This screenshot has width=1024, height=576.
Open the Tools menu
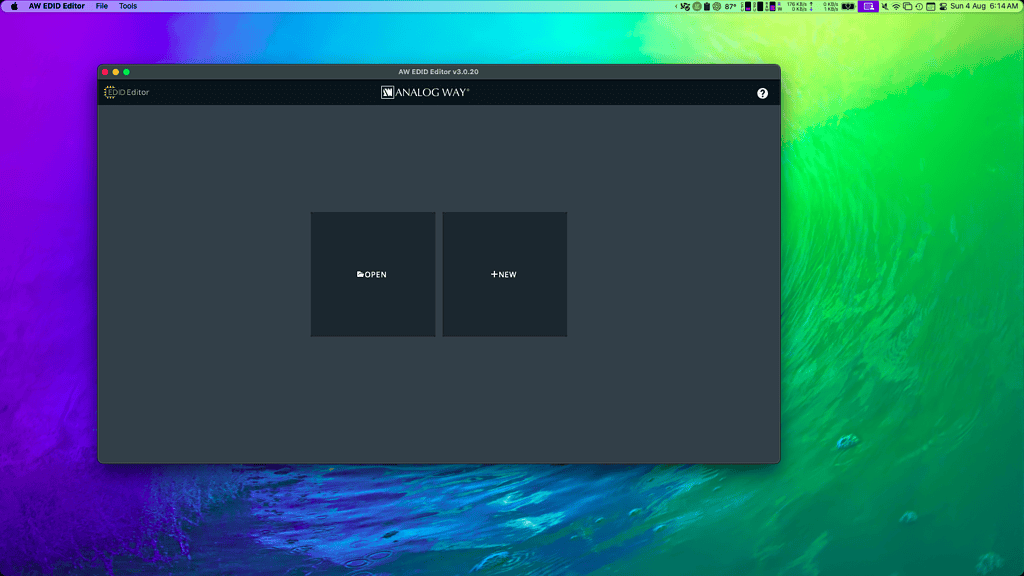click(128, 6)
